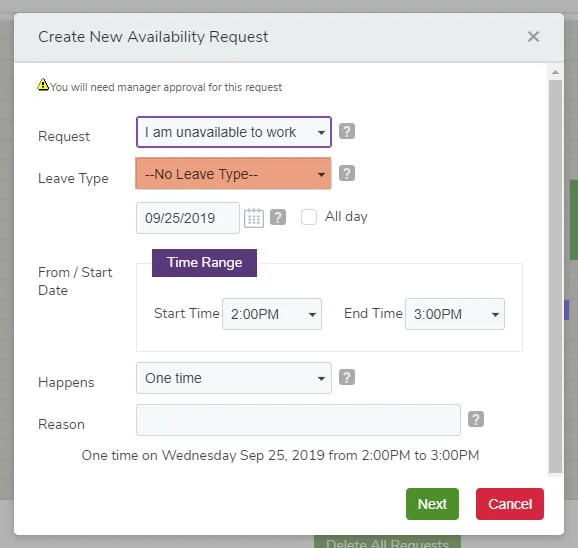Click the help icon beside Leave Type
This screenshot has width=578, height=548.
[347, 173]
